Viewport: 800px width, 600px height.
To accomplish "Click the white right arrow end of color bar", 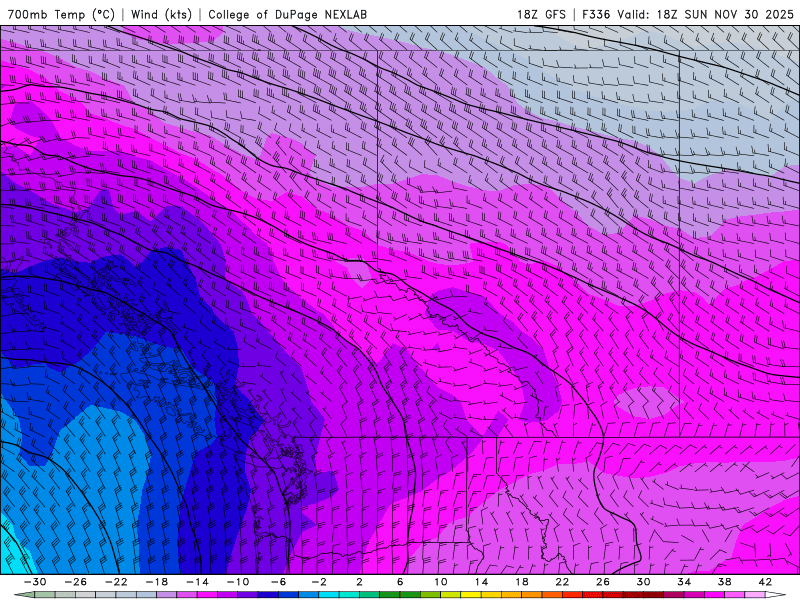I will (776, 595).
